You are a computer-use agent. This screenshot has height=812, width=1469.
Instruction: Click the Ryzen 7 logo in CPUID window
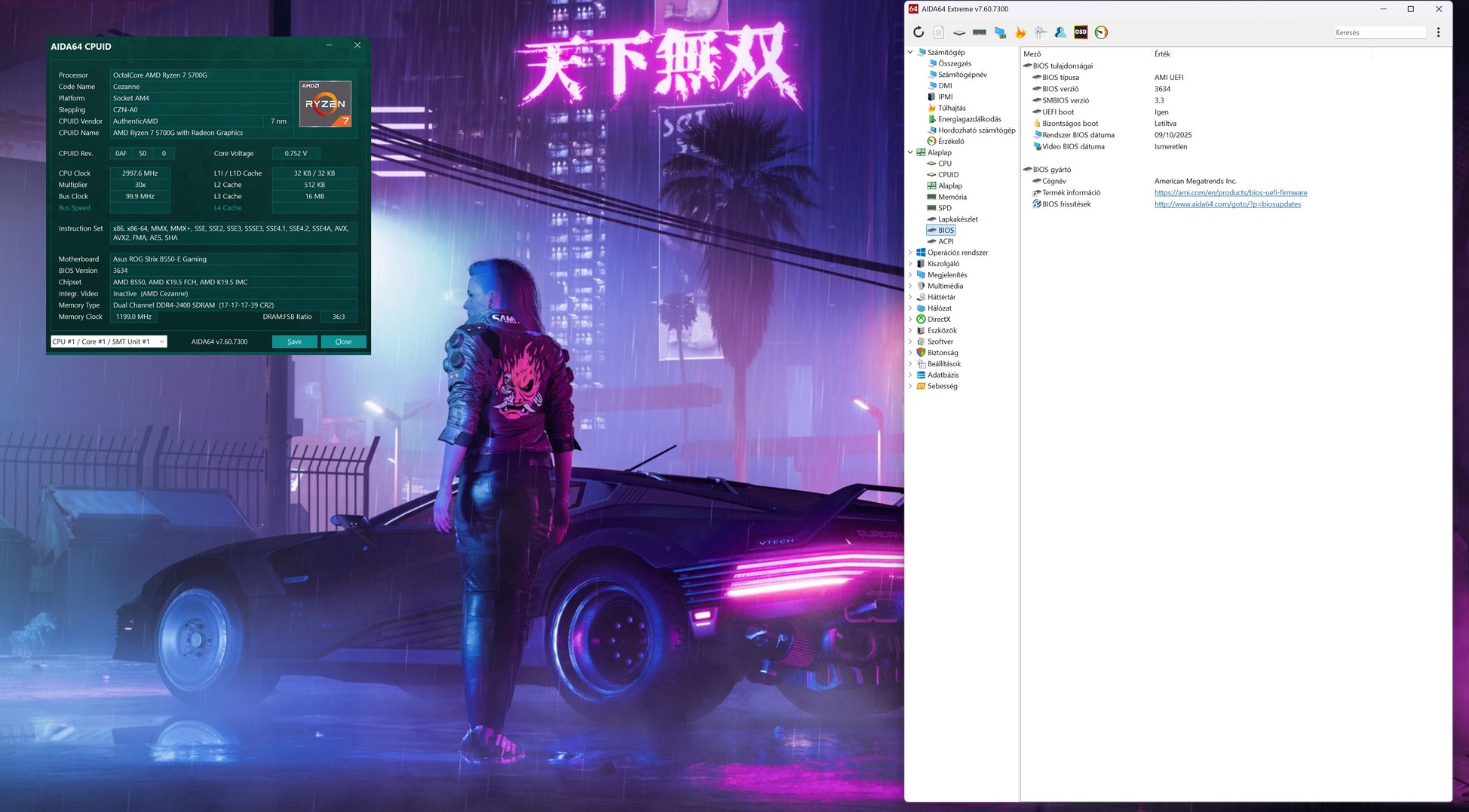click(326, 103)
